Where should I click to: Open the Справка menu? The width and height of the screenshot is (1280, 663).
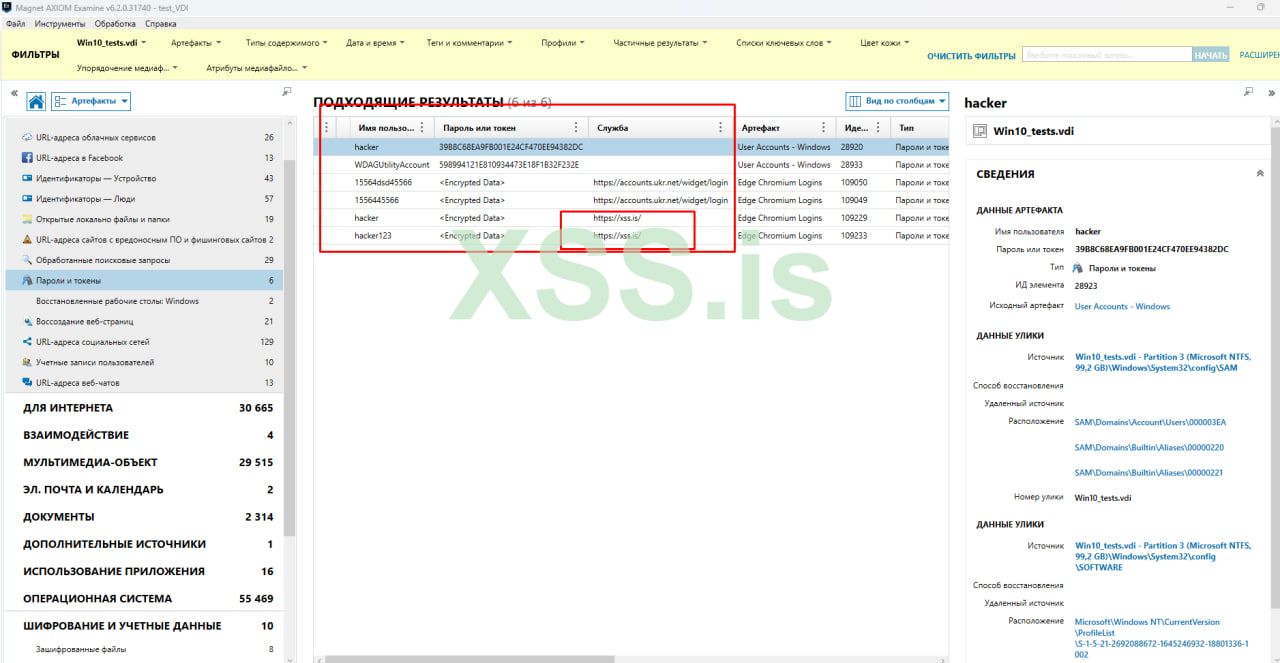161,23
